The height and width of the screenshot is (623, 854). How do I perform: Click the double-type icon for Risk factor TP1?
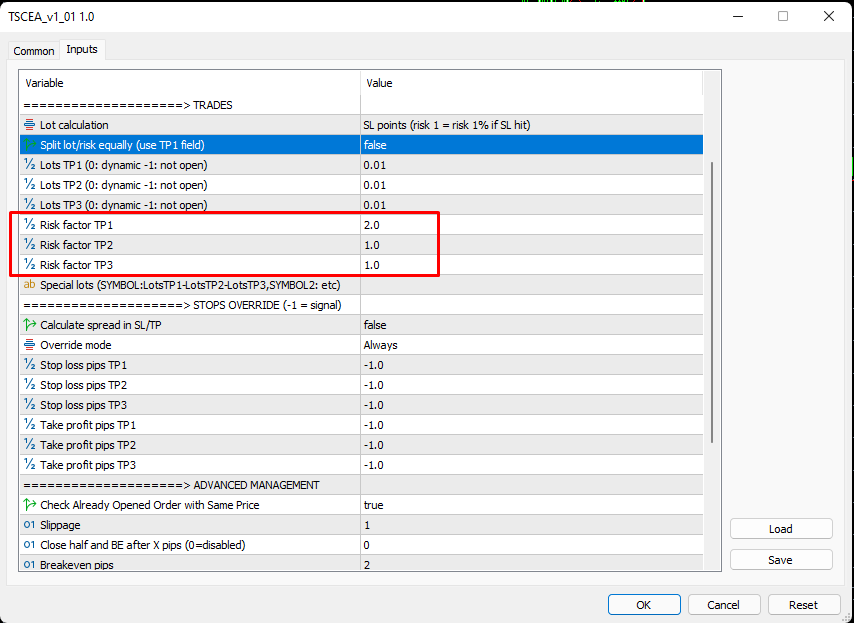(29, 225)
